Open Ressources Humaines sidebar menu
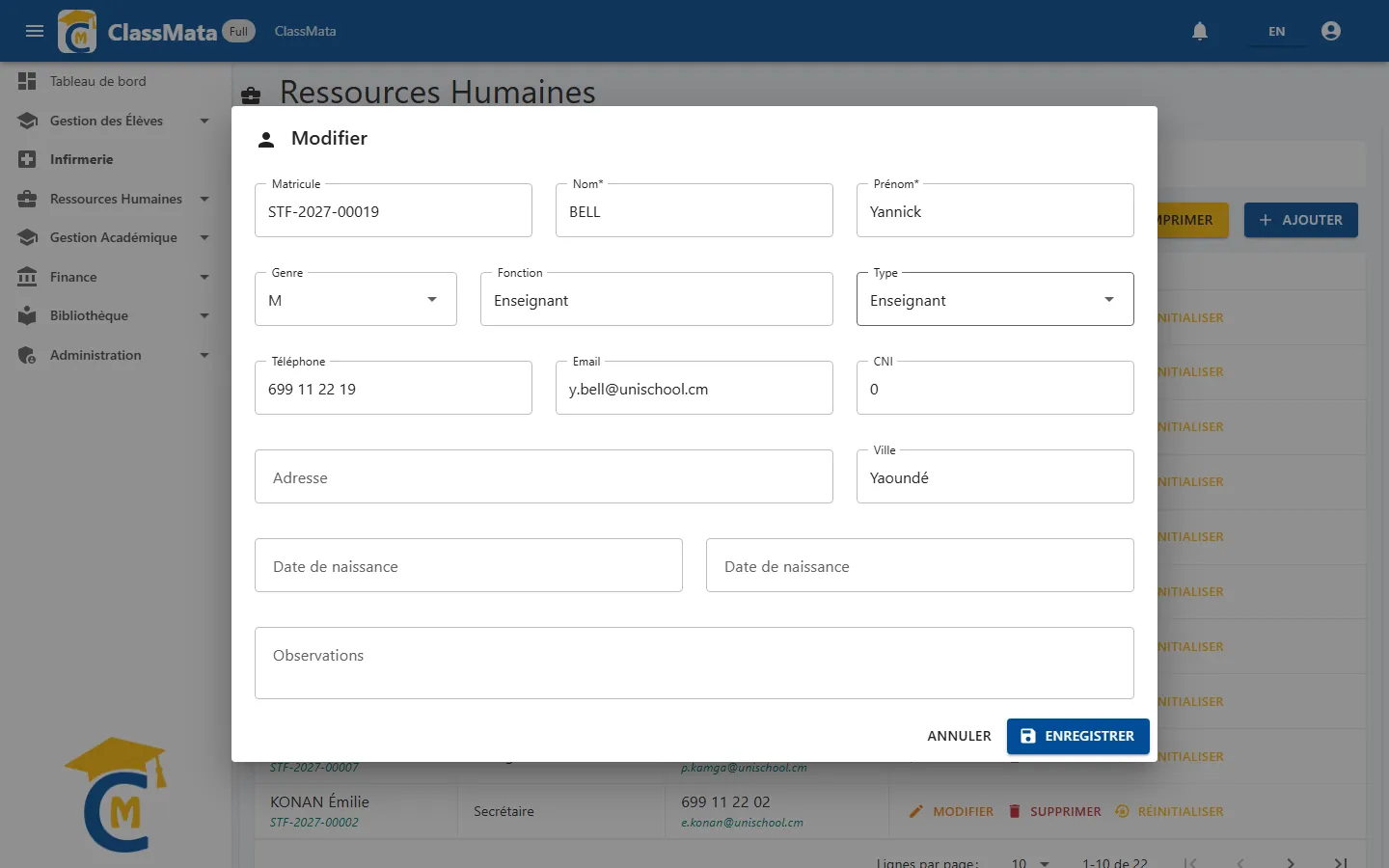Viewport: 1389px width, 868px height. pyautogui.click(x=116, y=199)
